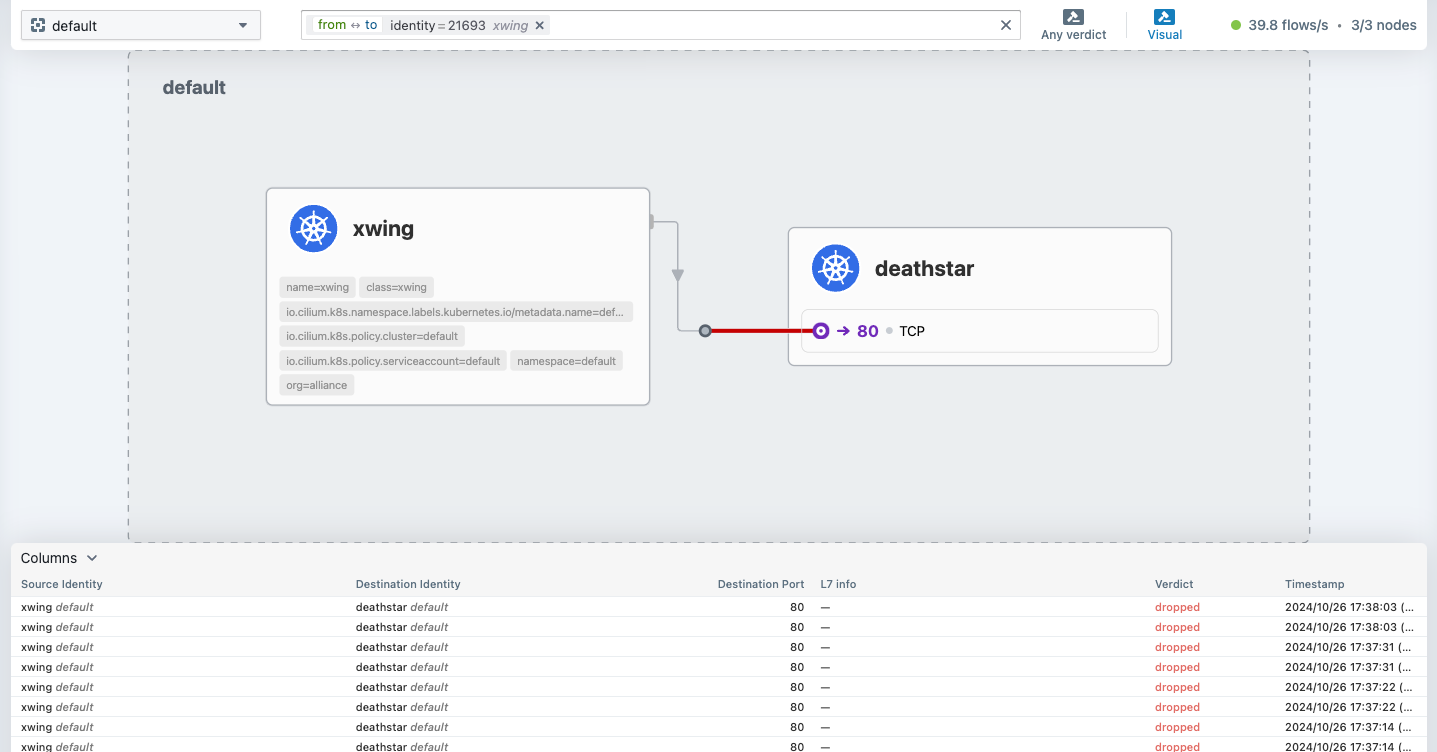
Task: Click the flow direction arrowhead
Action: (x=678, y=275)
